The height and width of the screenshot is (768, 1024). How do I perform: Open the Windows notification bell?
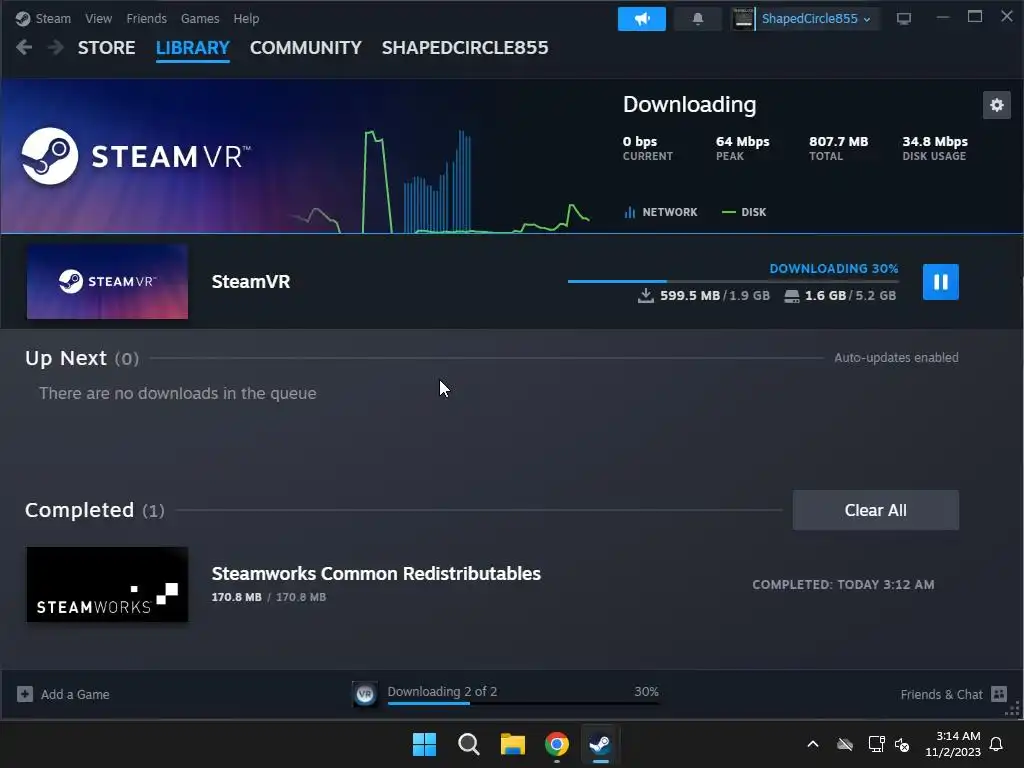pos(997,744)
